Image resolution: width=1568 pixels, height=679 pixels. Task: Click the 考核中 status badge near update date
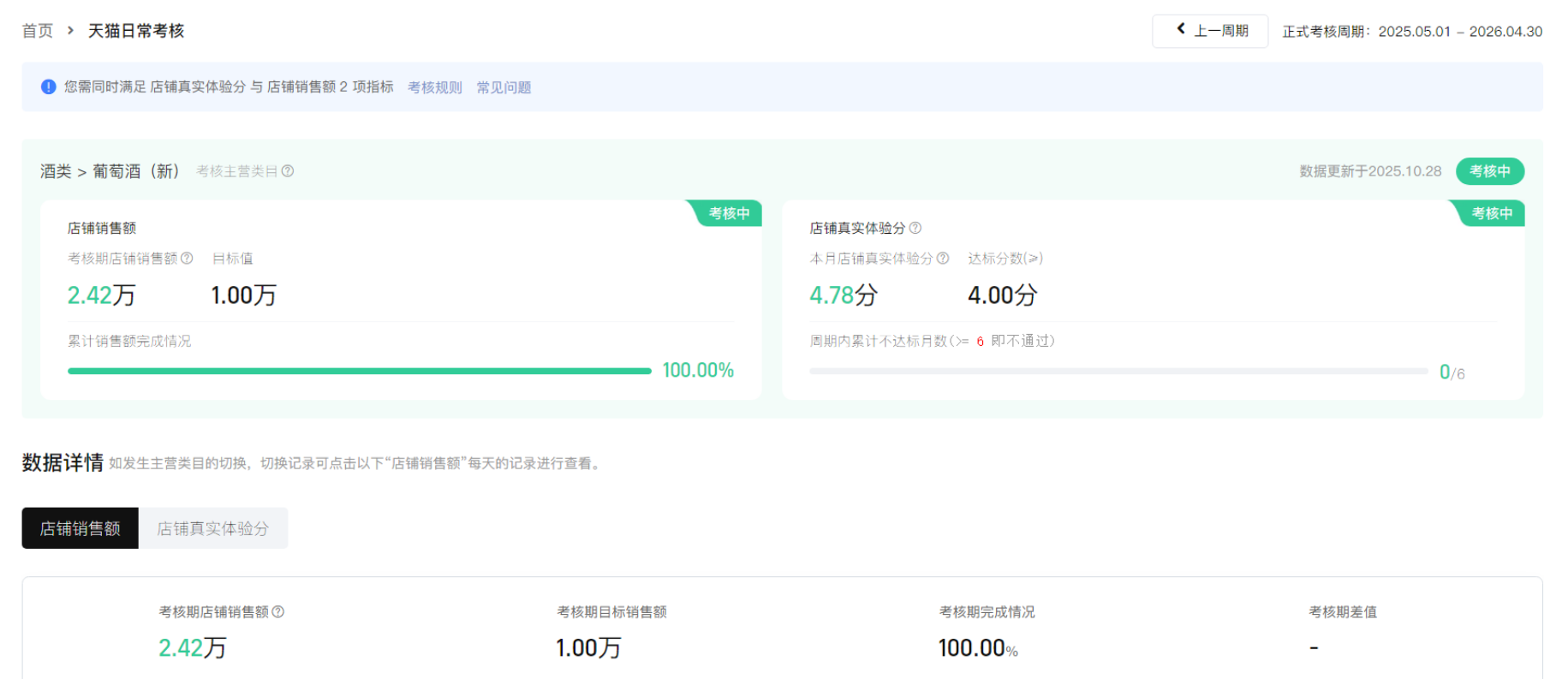(x=1489, y=171)
